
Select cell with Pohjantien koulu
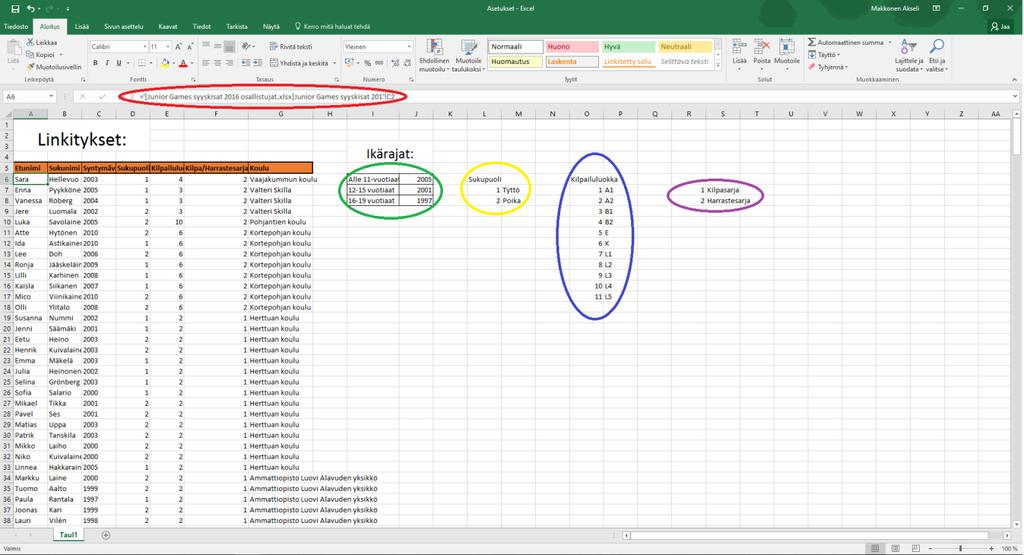(280, 222)
